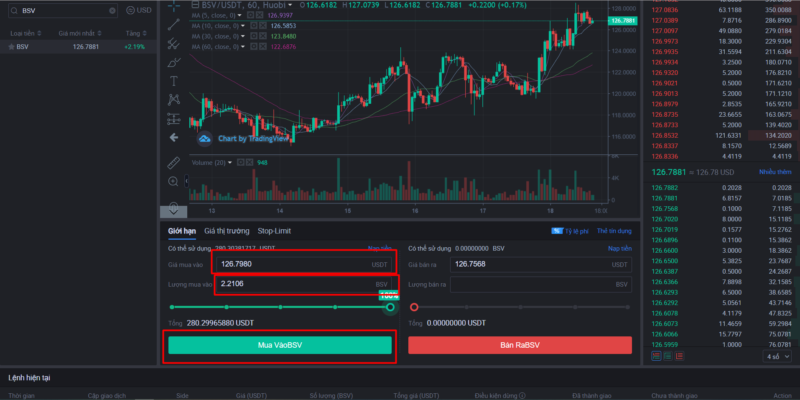Open Tỷ lệ phí fee rate link
Image resolution: width=800 pixels, height=400 pixels.
coord(570,231)
